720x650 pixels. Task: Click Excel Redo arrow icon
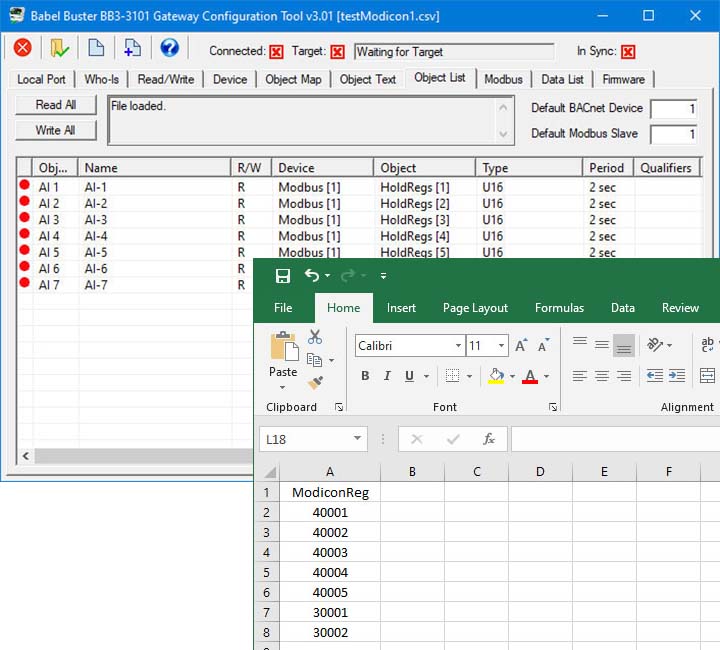348,275
